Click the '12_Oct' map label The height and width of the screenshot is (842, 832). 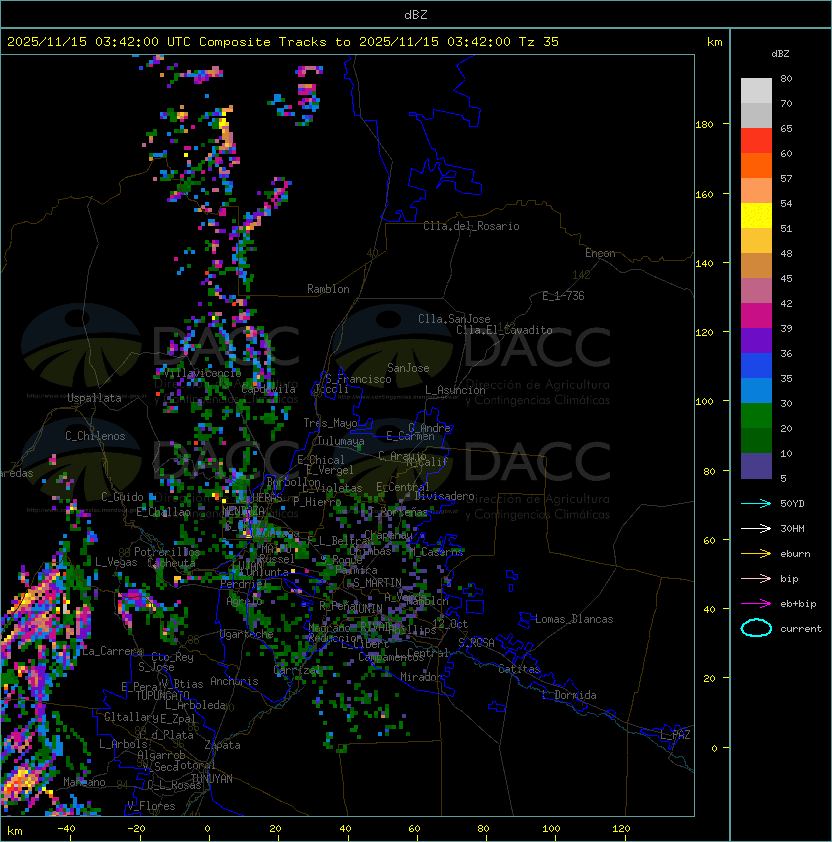pyautogui.click(x=450, y=623)
